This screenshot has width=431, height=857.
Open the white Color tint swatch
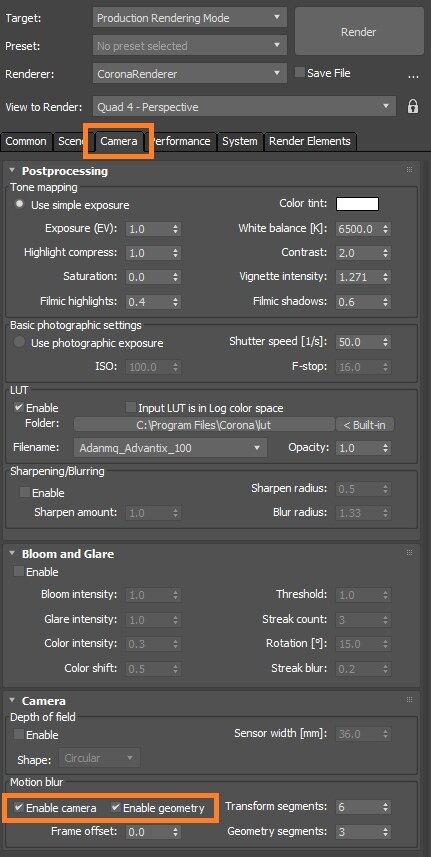coord(357,204)
